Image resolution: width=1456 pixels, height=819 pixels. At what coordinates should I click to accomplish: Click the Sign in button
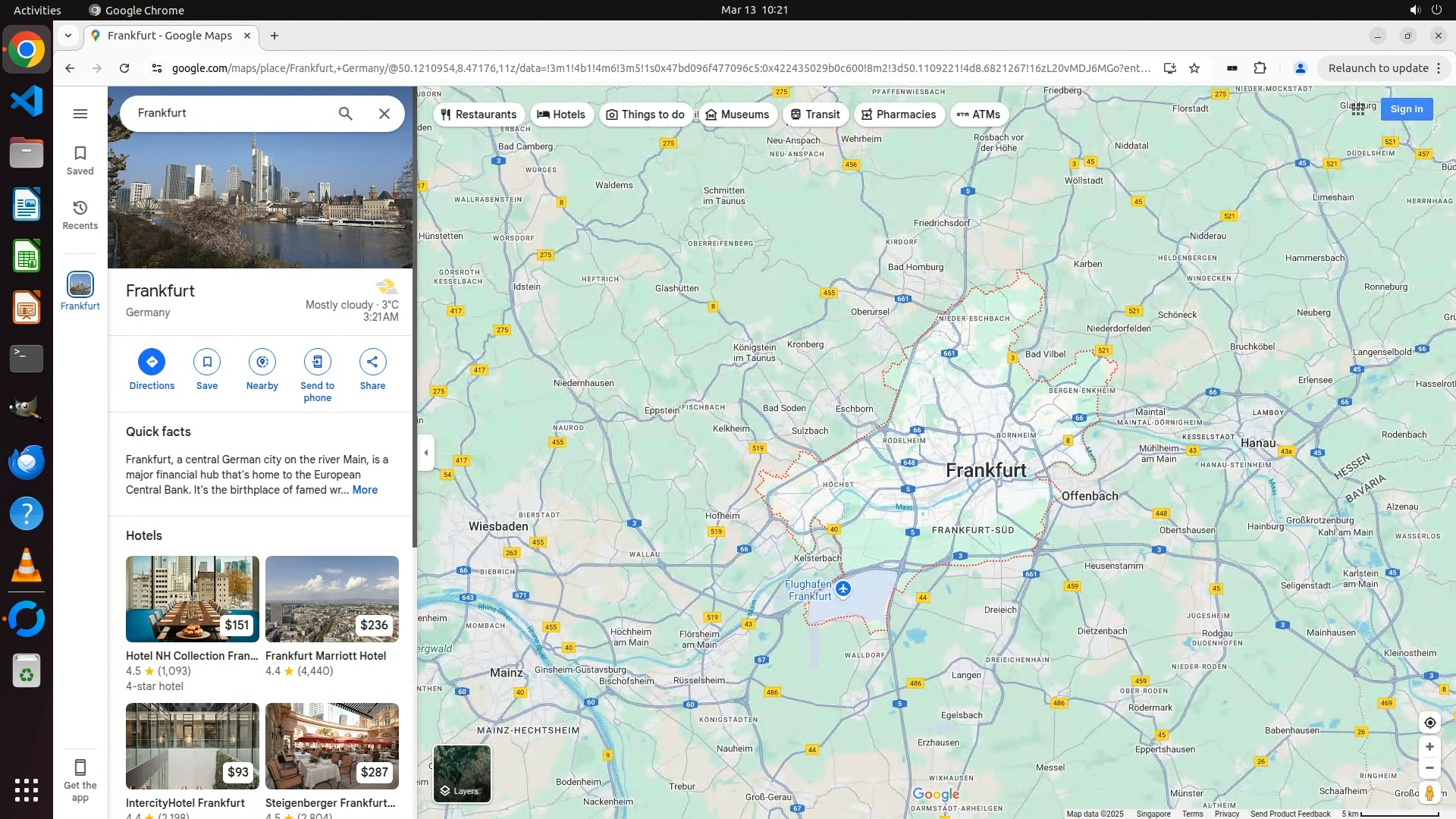(x=1406, y=109)
